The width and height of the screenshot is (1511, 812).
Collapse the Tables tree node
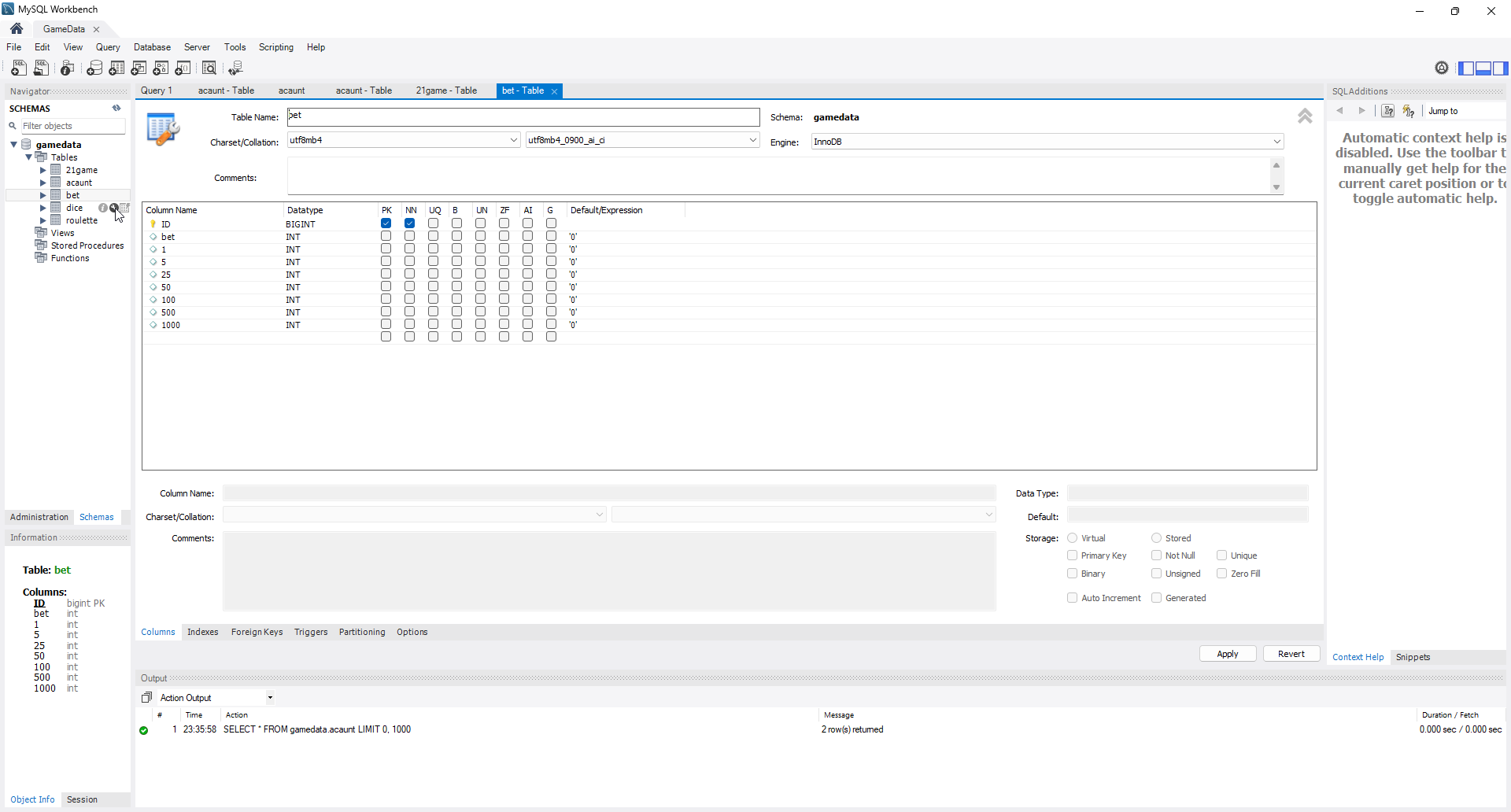coord(29,157)
